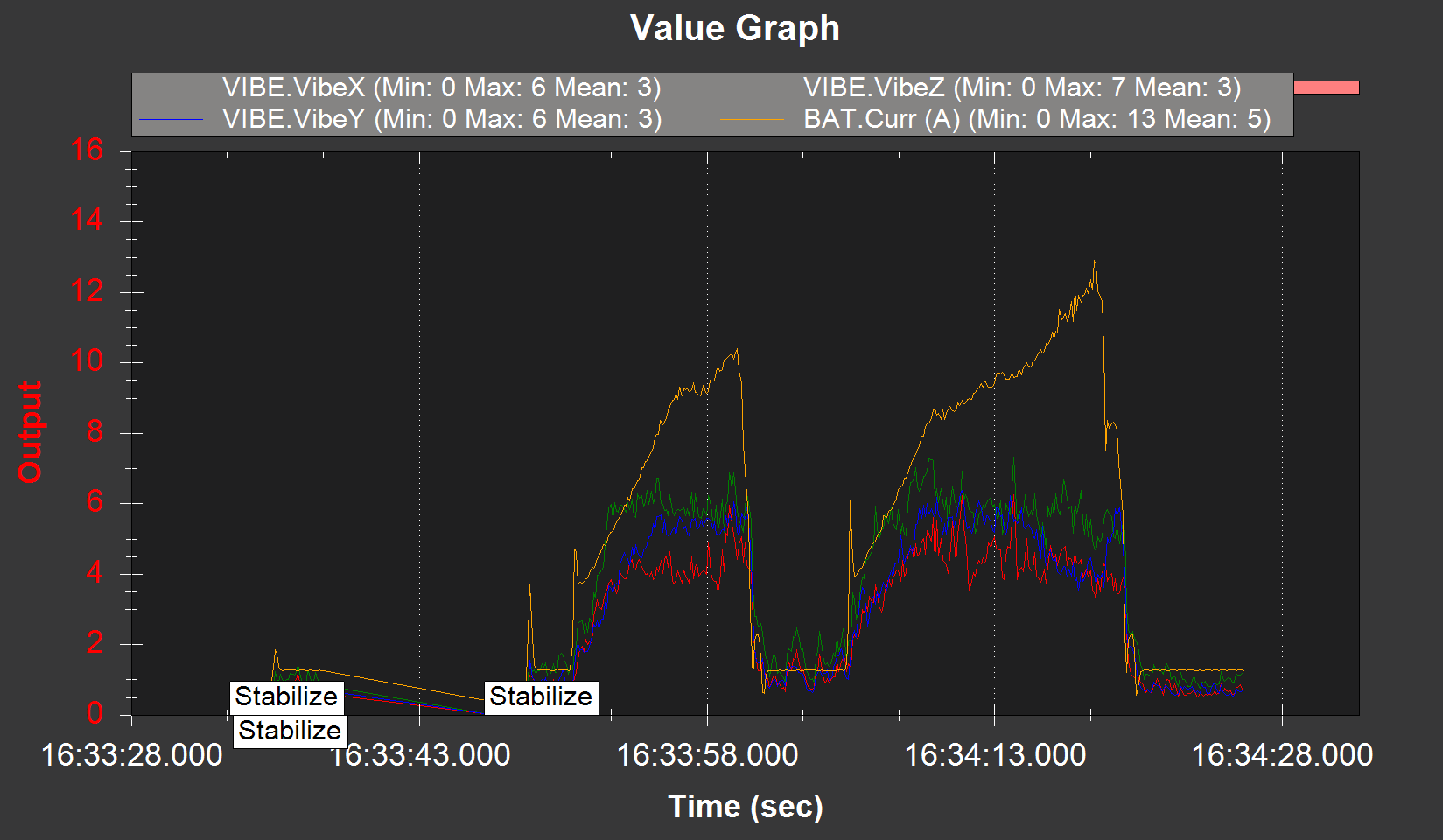
Task: Click the Output axis label
Action: [30, 432]
